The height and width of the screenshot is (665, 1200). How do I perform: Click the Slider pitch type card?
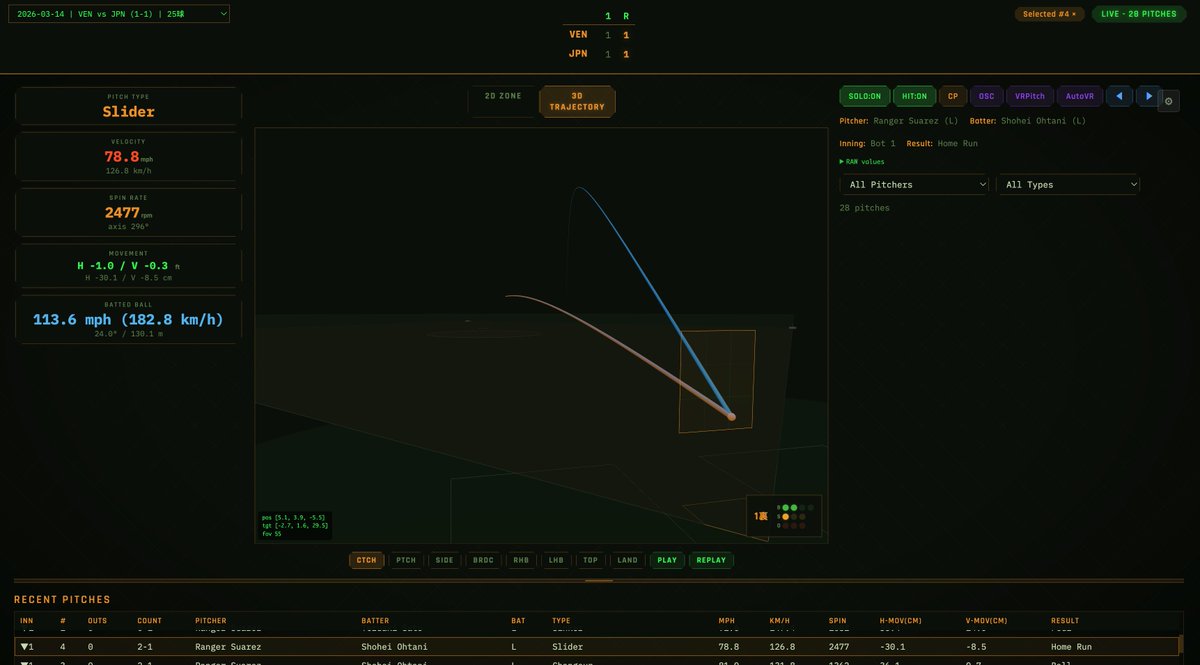[x=128, y=106]
